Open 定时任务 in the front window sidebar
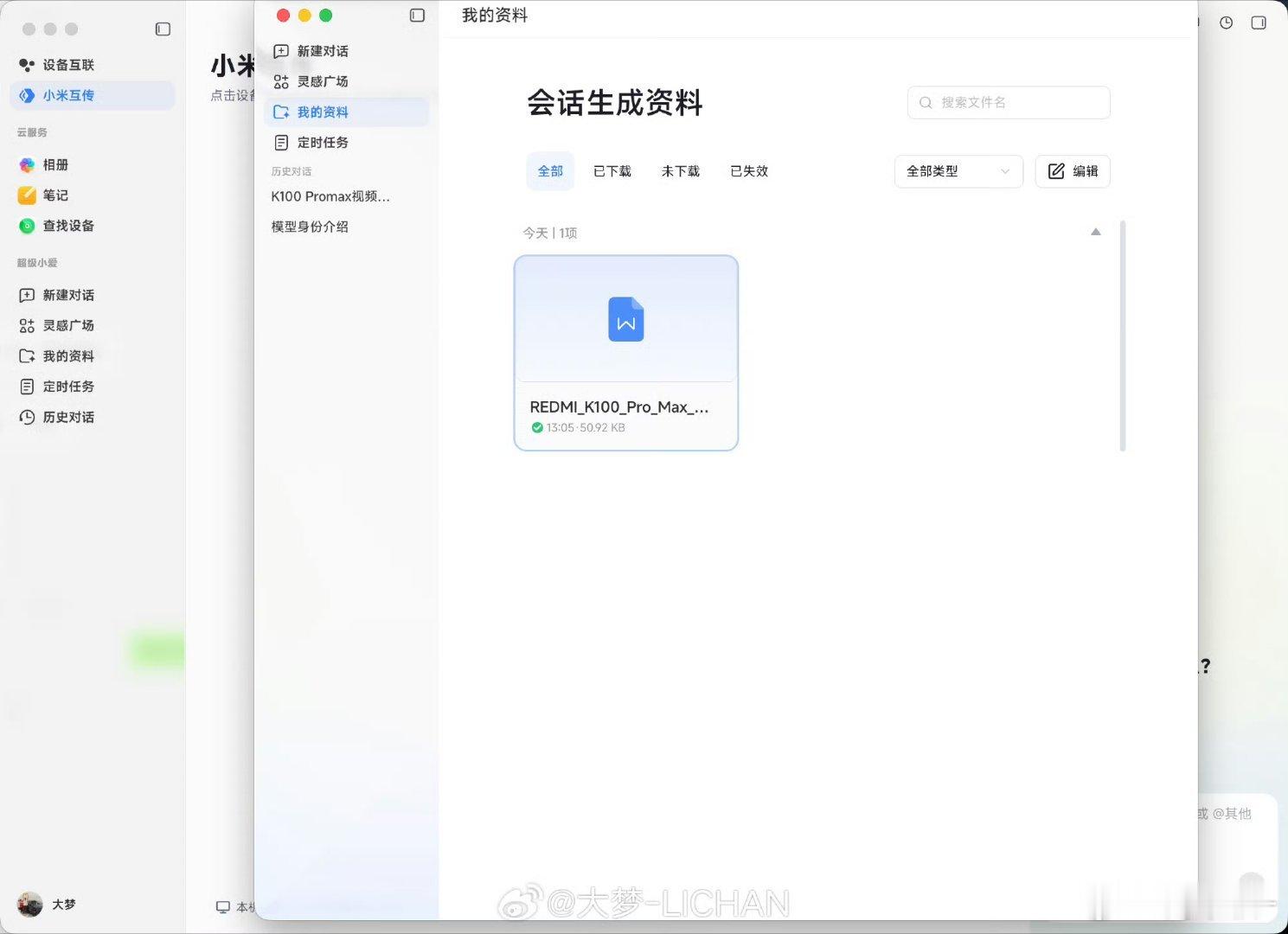The image size is (1288, 934). click(346, 143)
